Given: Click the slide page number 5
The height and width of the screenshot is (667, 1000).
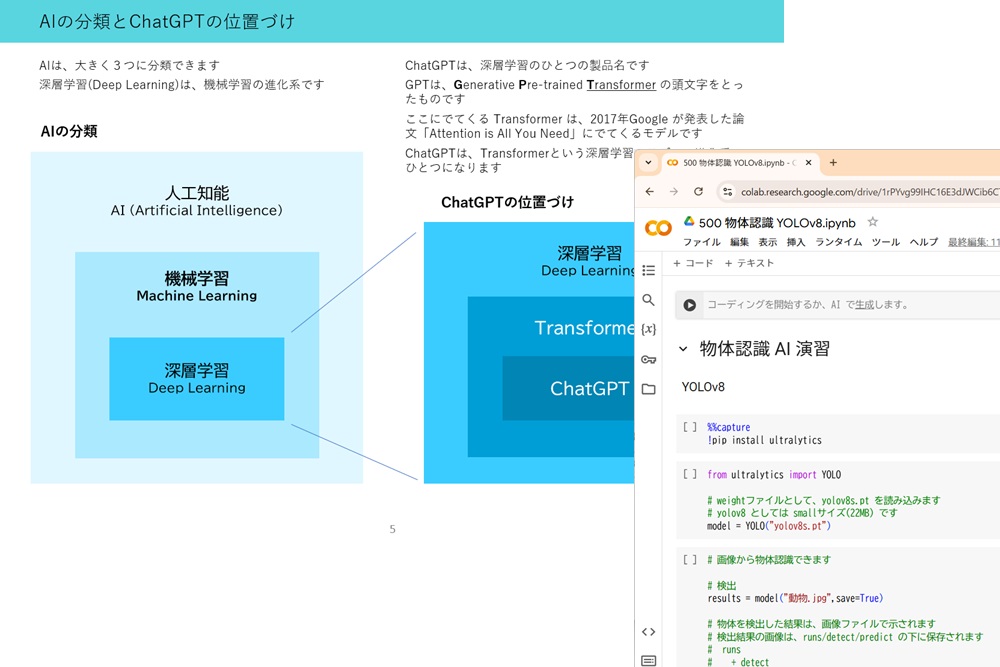Looking at the screenshot, I should 392,529.
